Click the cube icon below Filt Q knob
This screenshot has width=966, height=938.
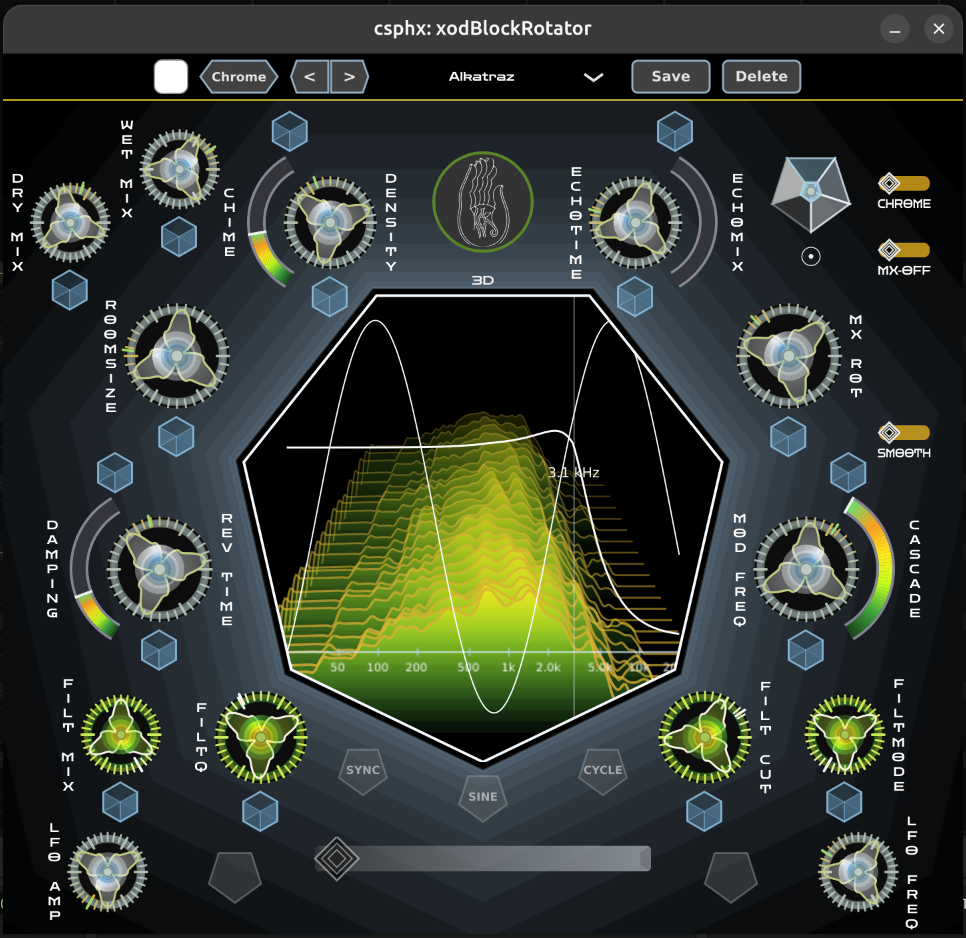260,812
